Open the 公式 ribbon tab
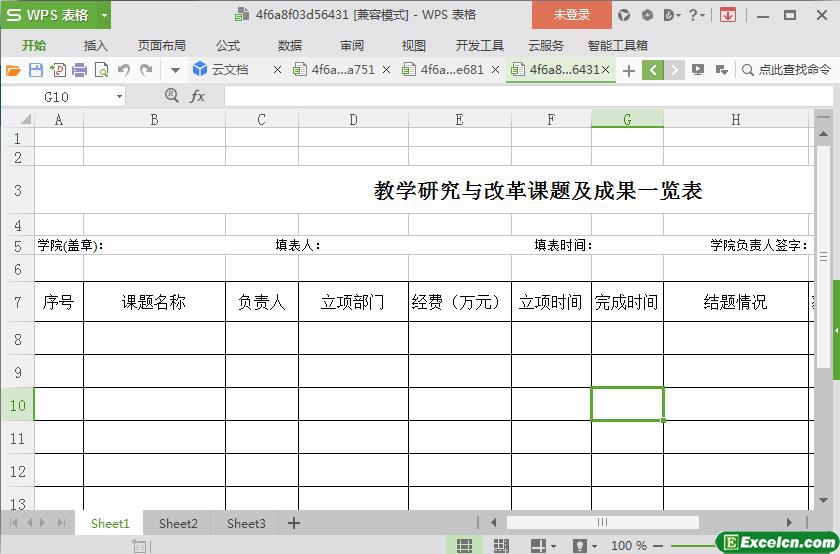Screen dimensions: 840x554 pos(227,45)
